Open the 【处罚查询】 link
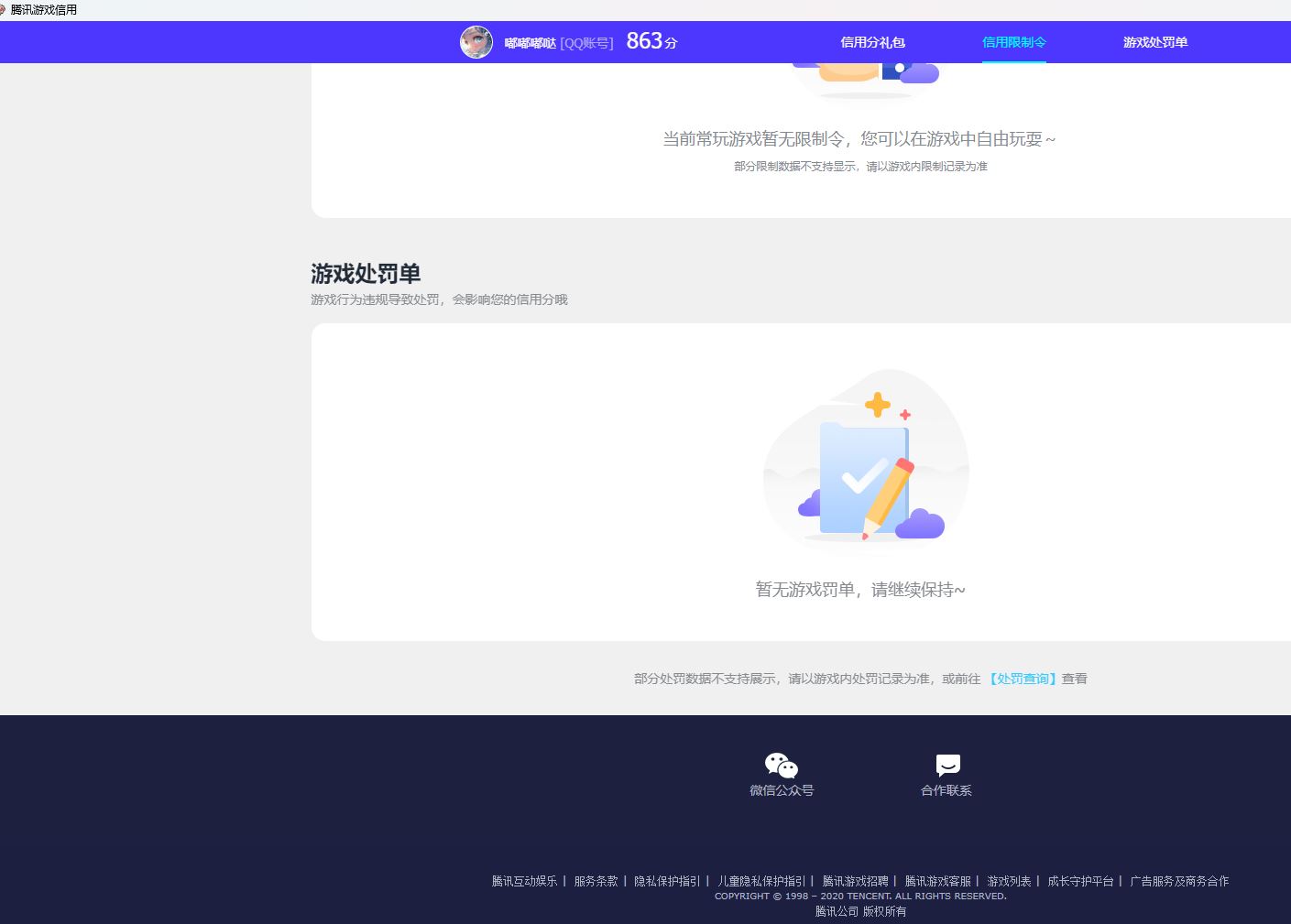1291x924 pixels. (x=1022, y=679)
